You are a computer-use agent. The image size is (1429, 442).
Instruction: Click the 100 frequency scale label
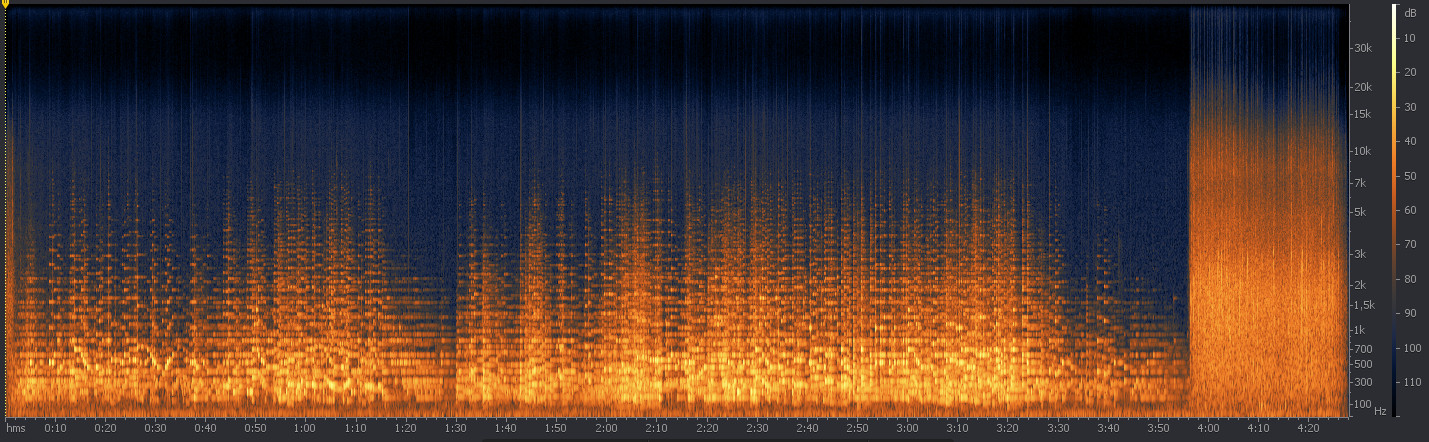(x=1361, y=403)
